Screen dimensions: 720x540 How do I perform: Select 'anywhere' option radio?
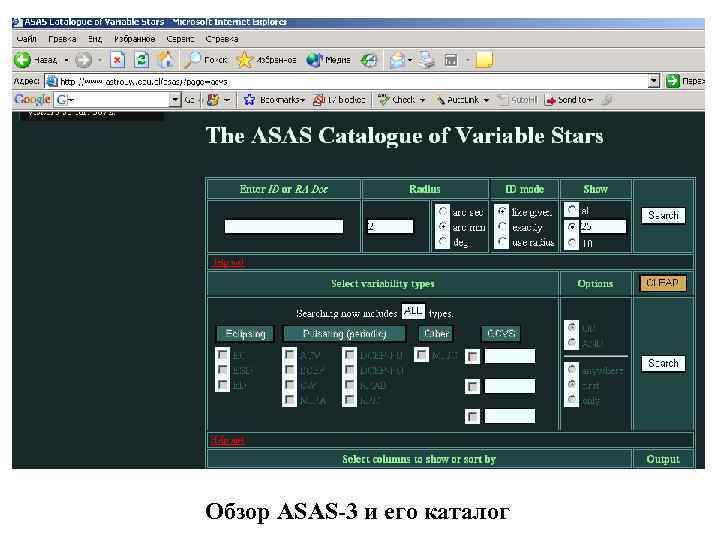point(572,369)
